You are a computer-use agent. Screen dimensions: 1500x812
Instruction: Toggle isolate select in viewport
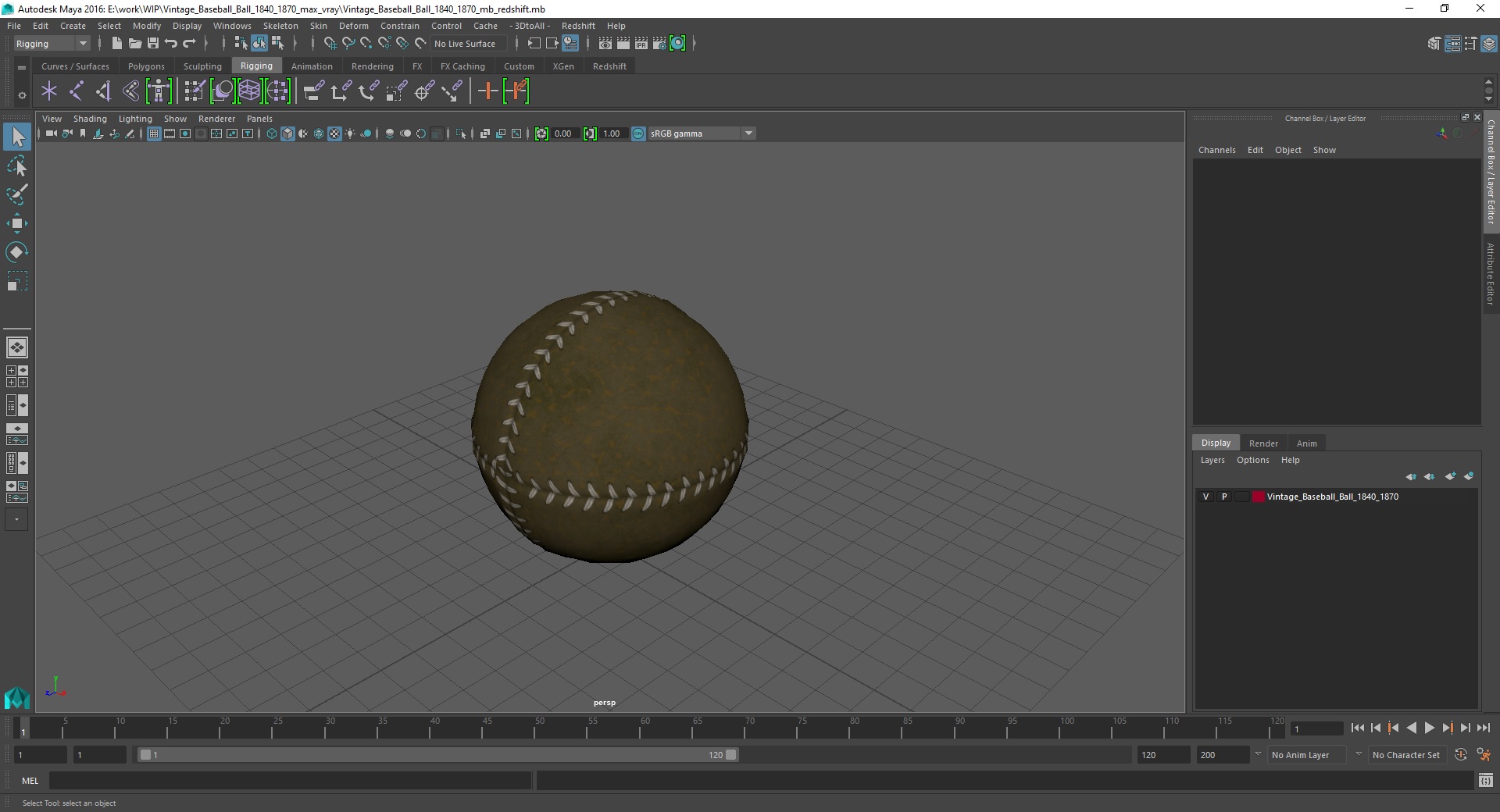click(461, 134)
